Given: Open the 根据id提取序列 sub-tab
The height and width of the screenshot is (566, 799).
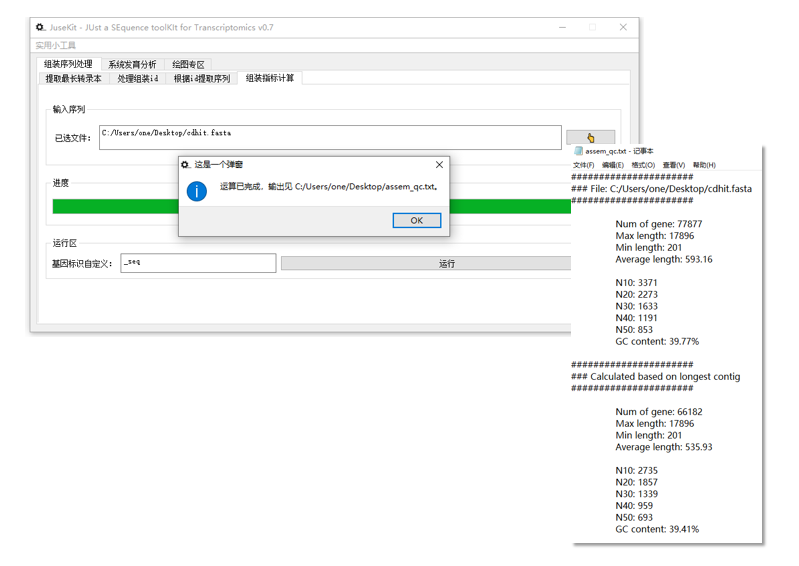Looking at the screenshot, I should pyautogui.click(x=201, y=79).
